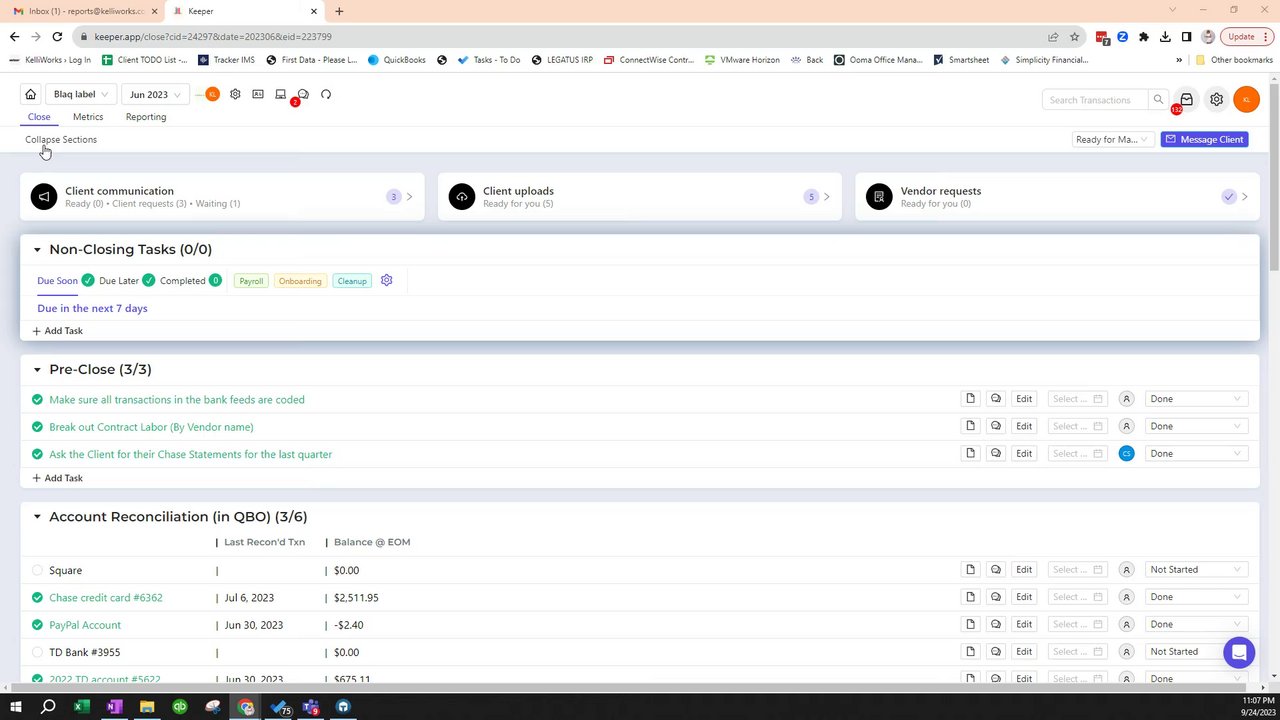1280x720 pixels.
Task: Open comment icon for Square row
Action: [996, 570]
